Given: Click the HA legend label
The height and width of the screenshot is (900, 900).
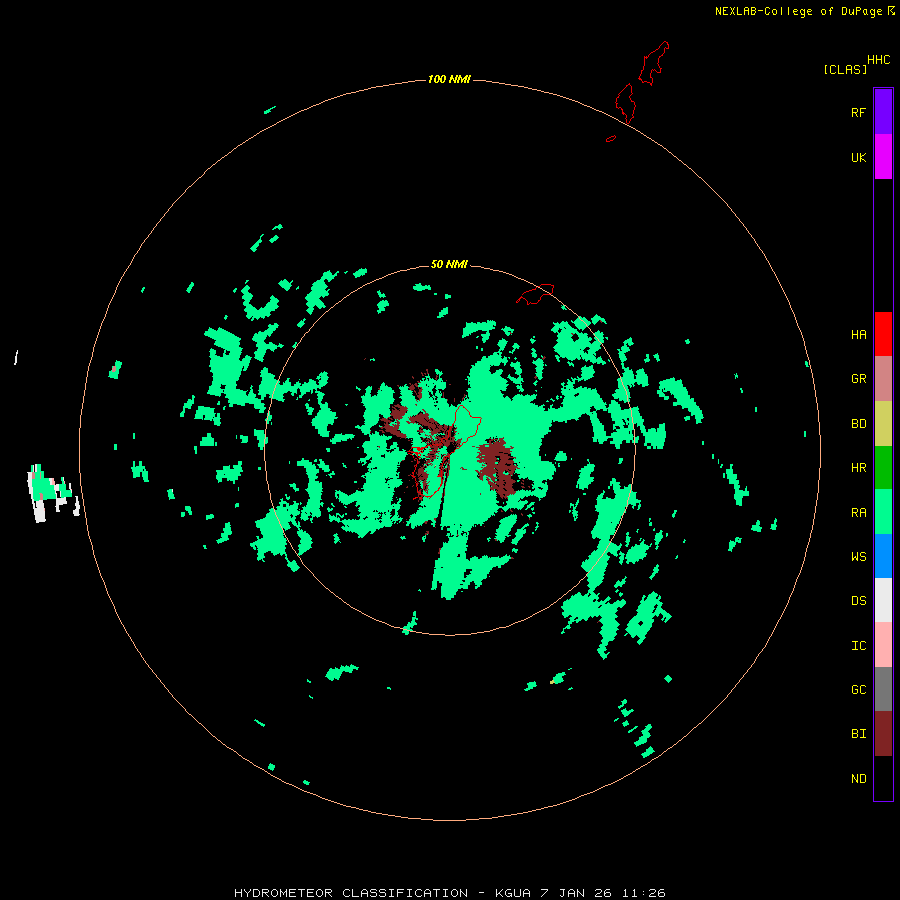Looking at the screenshot, I should coord(858,334).
